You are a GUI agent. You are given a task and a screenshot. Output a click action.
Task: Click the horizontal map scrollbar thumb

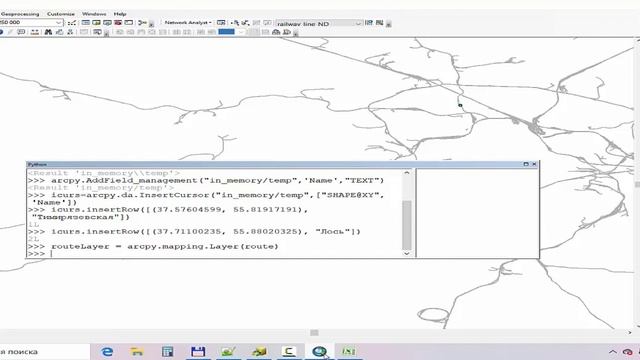[x=314, y=333]
